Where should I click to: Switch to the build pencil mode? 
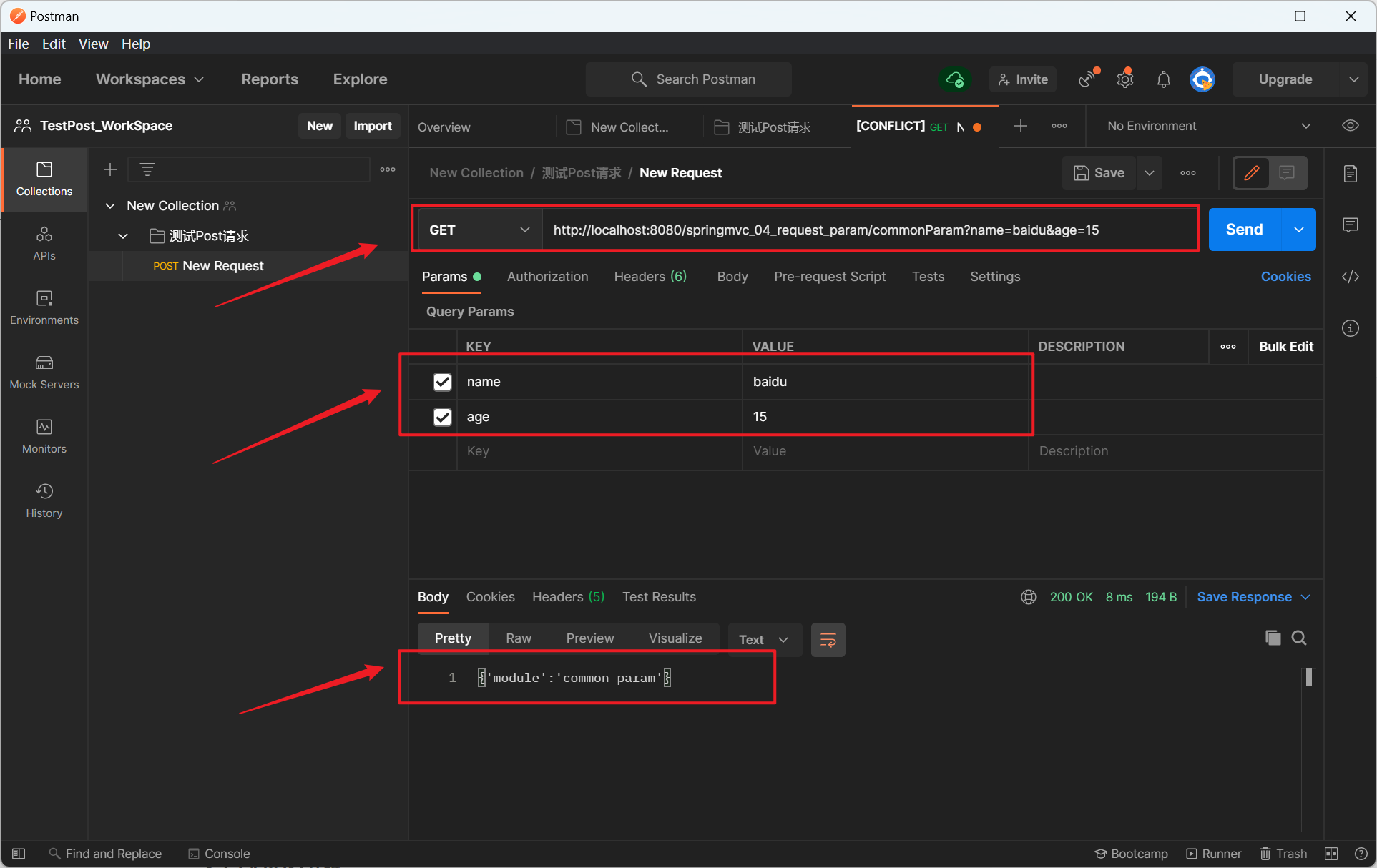1252,173
